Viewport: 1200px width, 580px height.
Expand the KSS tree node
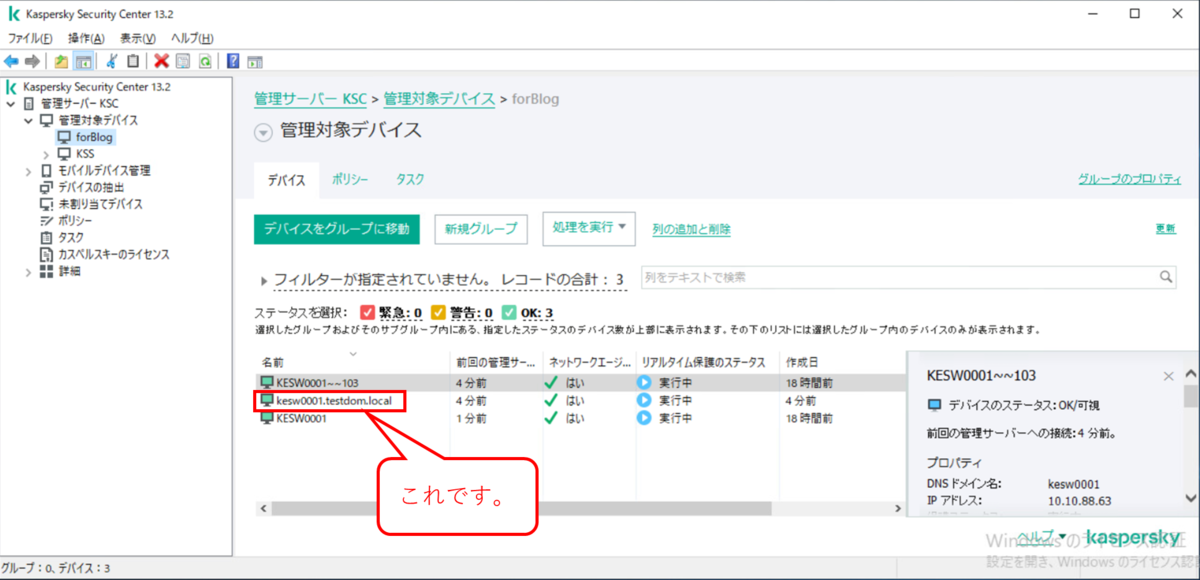click(46, 154)
